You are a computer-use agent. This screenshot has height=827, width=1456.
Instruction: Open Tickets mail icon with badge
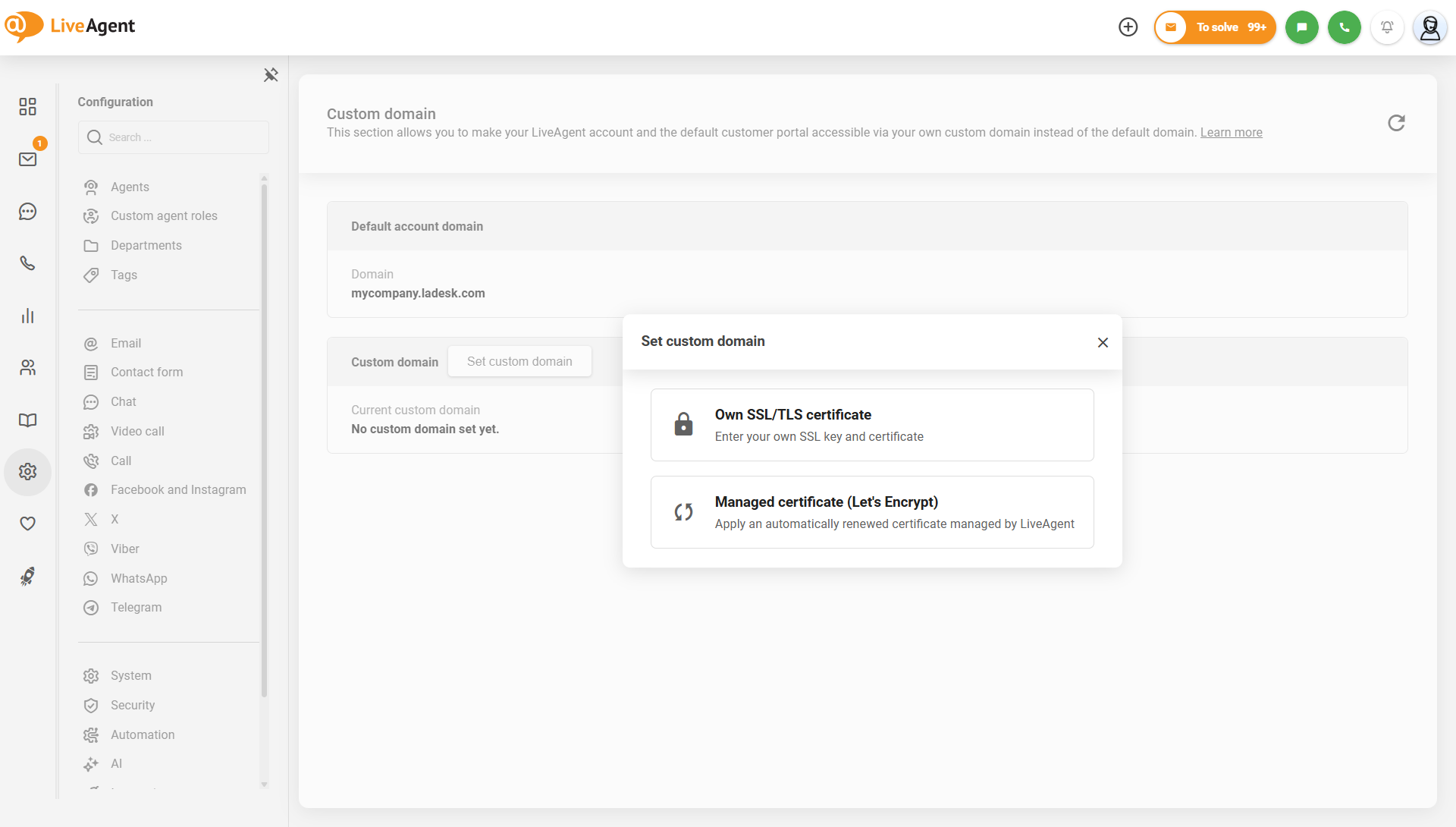(x=28, y=159)
